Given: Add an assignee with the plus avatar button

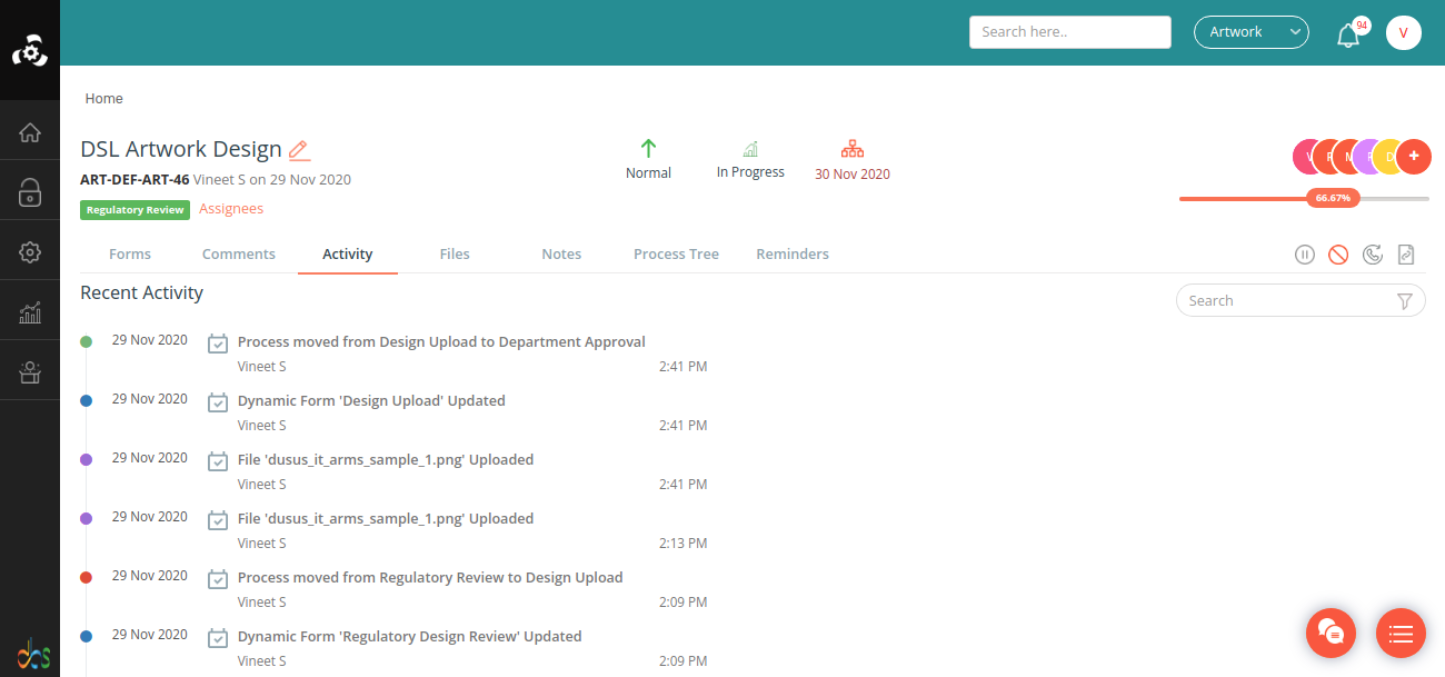Looking at the screenshot, I should point(1413,156).
